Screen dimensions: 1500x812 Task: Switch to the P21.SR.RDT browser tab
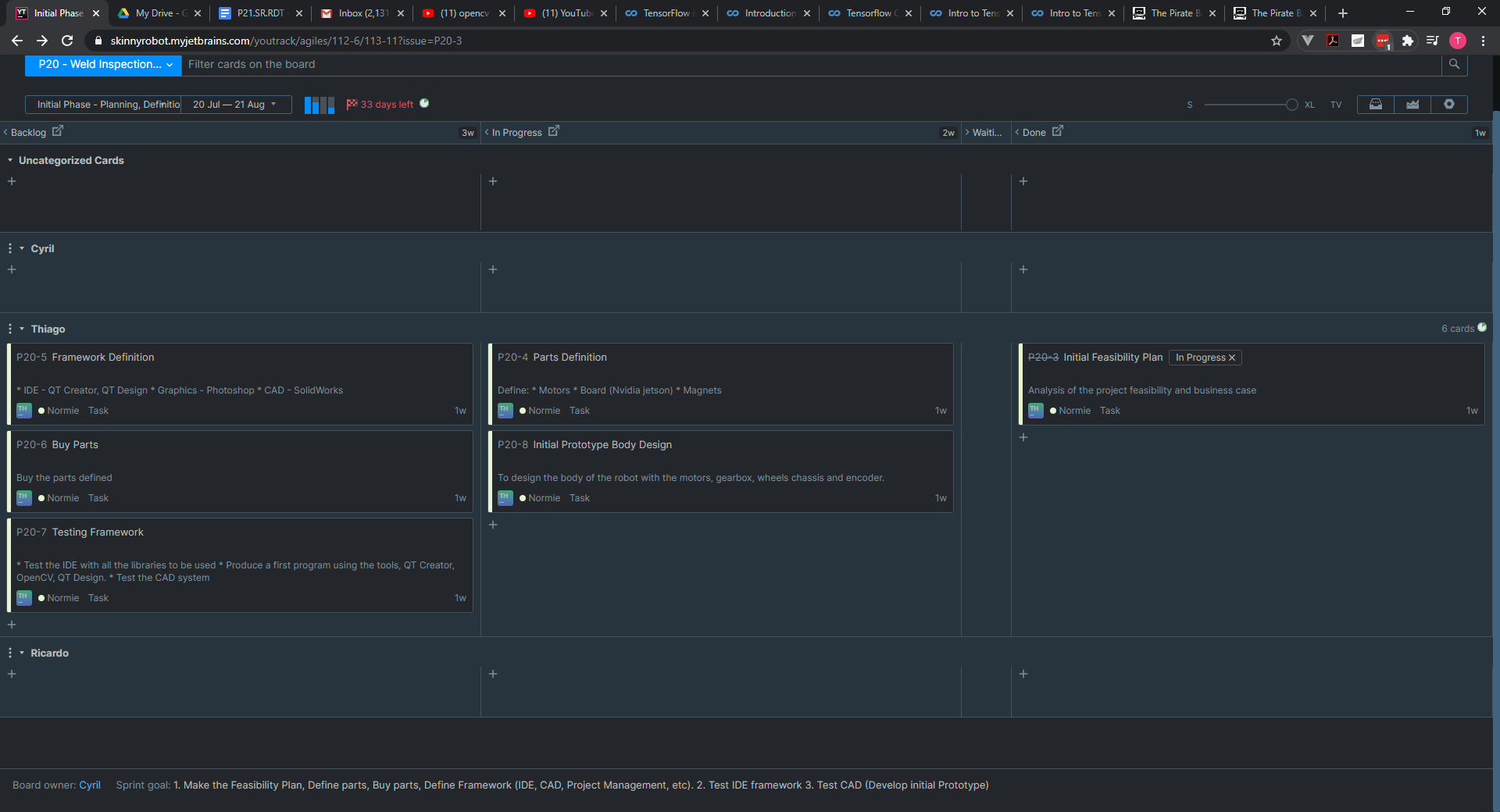(261, 13)
